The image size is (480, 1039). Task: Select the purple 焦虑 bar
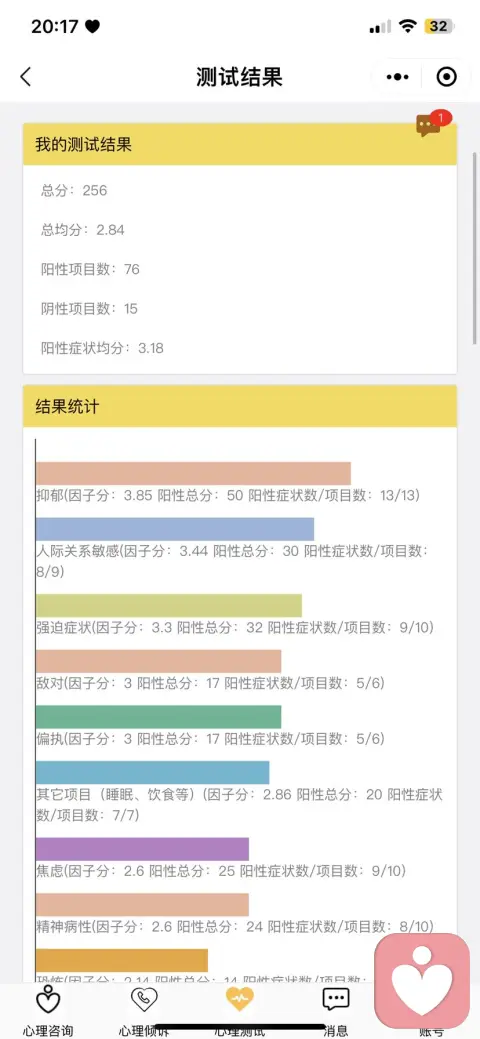(143, 849)
